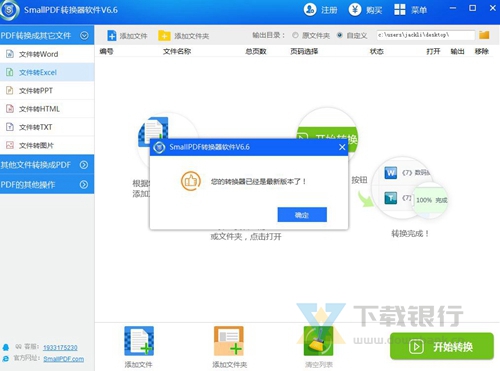Click the Word document icon in illustration
Viewport: 500px width, 371px height.
(391, 173)
